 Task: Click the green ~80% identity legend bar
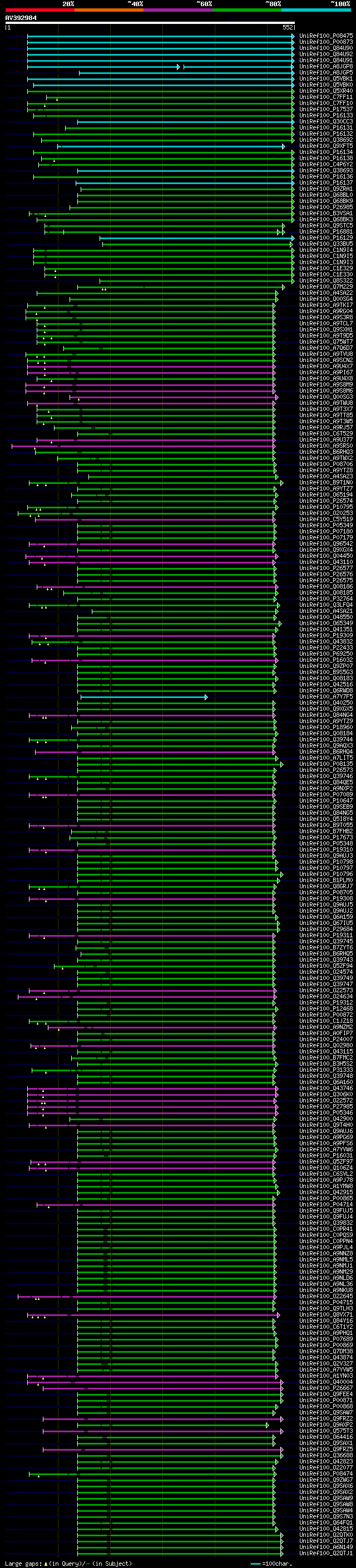[x=247, y=10]
